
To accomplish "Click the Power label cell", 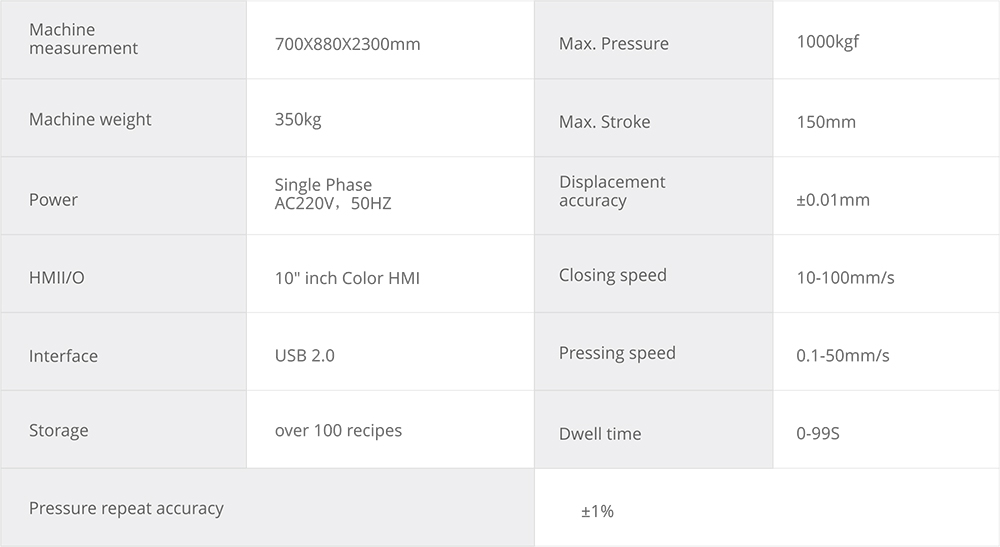I will click(53, 199).
